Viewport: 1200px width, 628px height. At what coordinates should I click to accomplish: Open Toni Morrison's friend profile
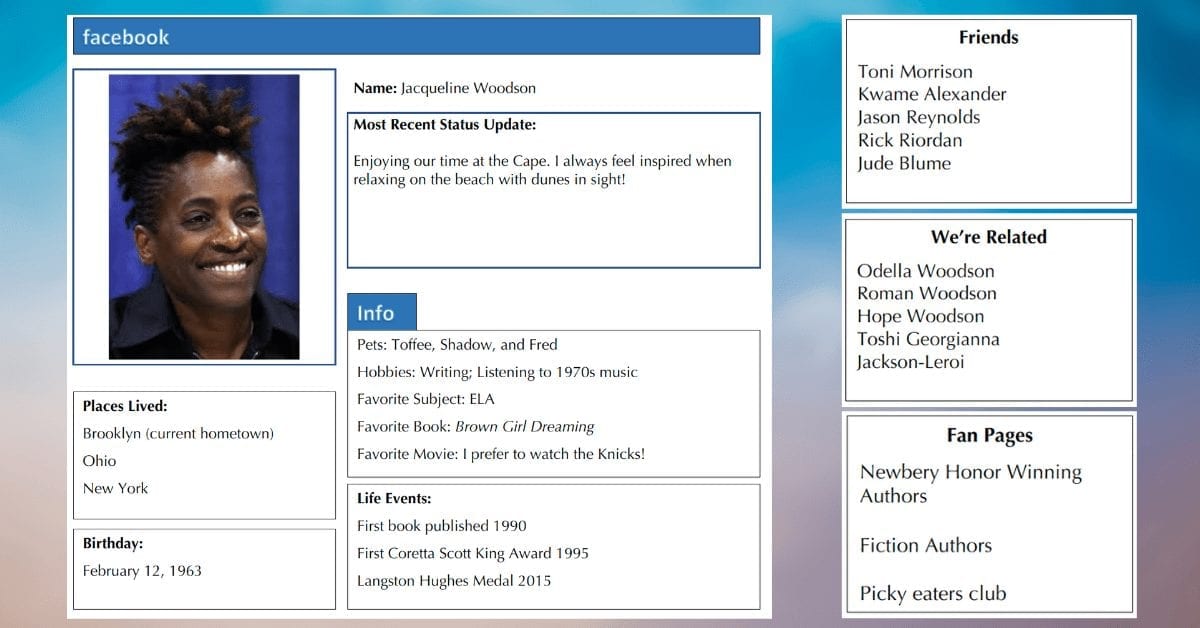(915, 72)
